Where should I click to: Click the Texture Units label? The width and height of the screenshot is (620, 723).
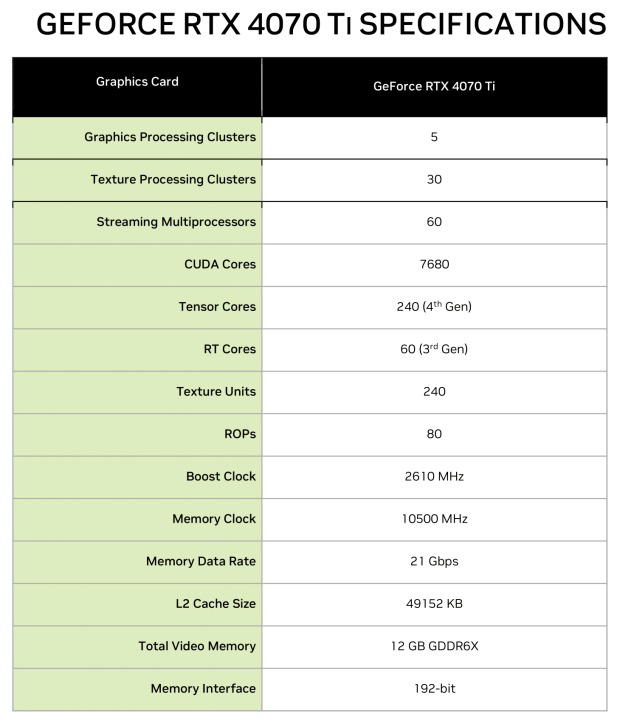(216, 391)
